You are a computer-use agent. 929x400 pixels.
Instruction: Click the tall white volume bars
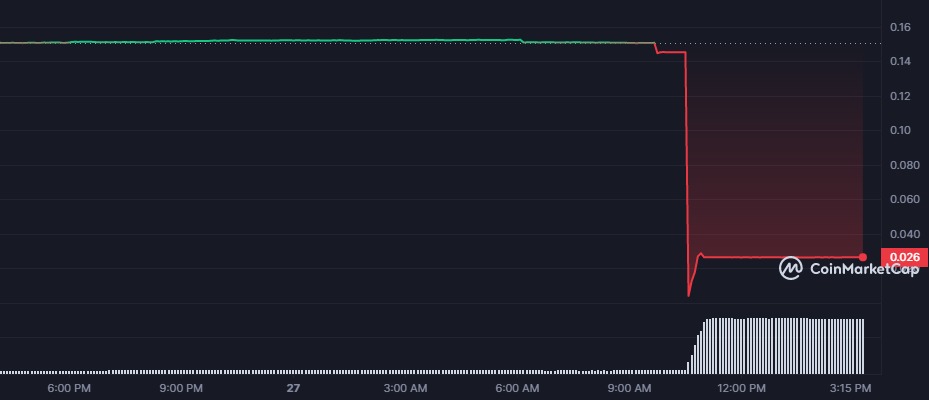pos(780,345)
